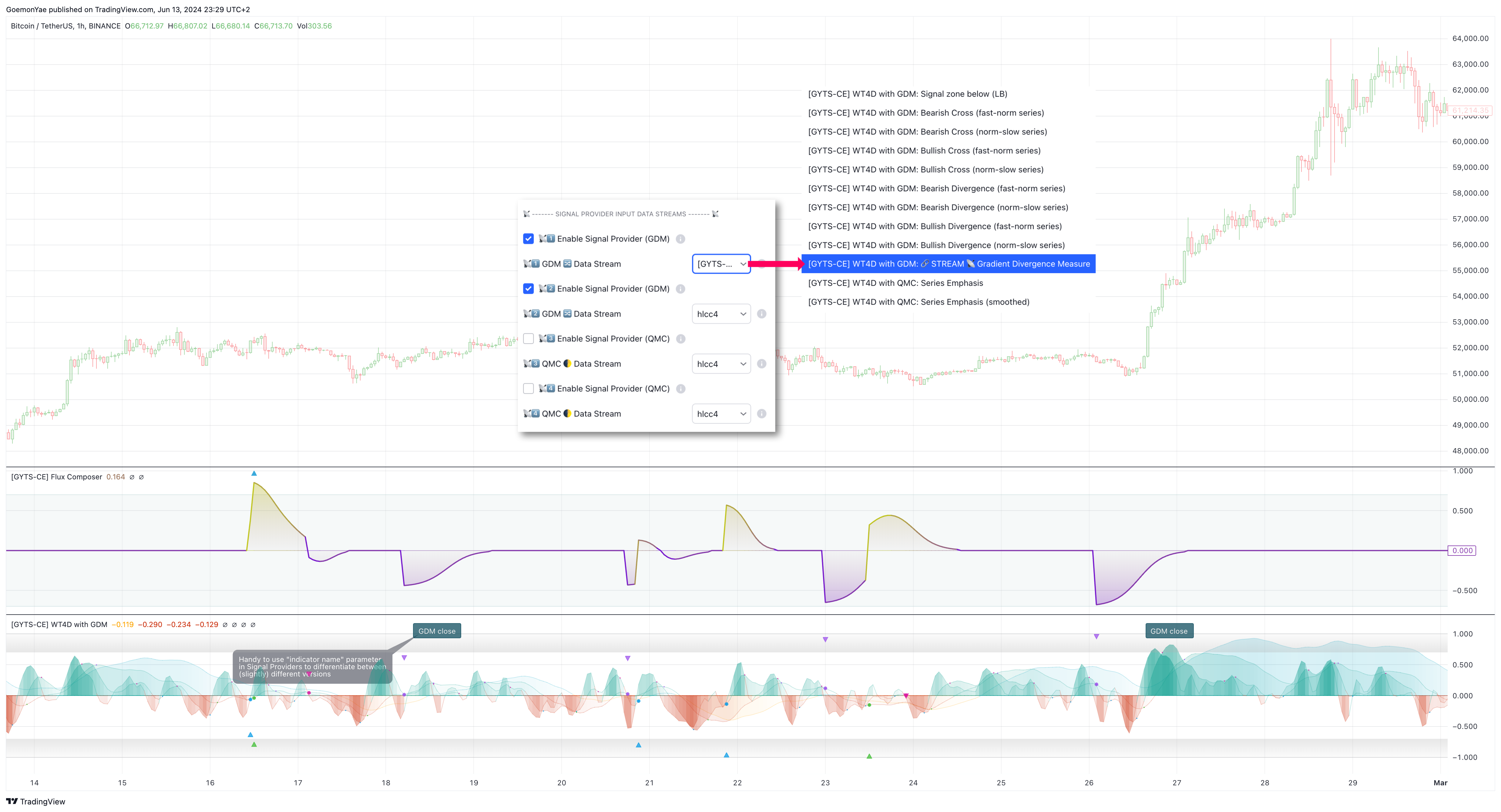Click Flux Composer legend value '0.164'

[115, 477]
